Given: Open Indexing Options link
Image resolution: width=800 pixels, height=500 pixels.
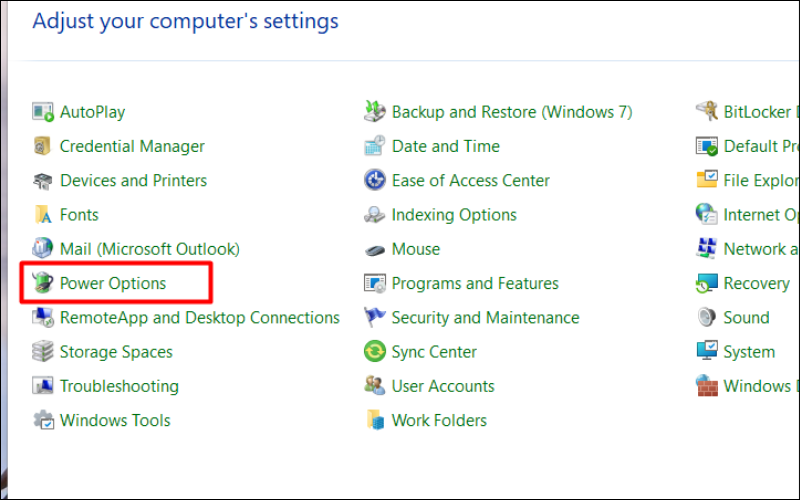Looking at the screenshot, I should 454,215.
